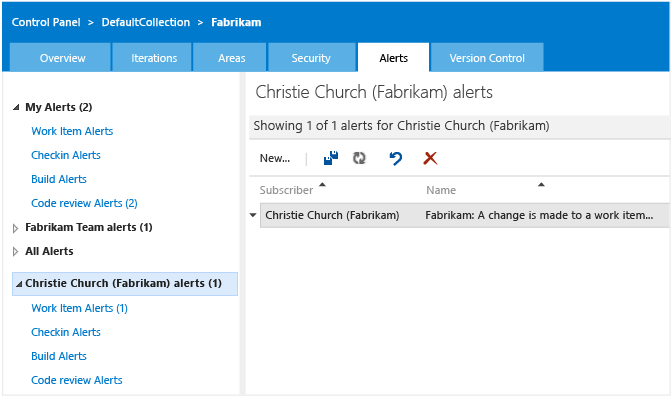Switch to the Version Control tab

[487, 57]
